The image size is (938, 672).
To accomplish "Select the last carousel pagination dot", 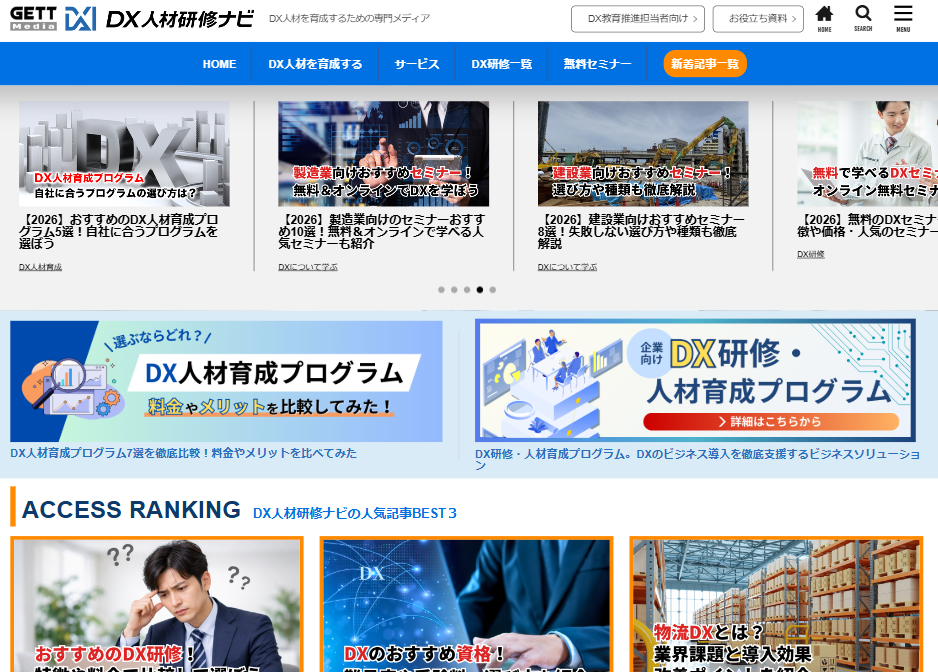I will coord(492,290).
